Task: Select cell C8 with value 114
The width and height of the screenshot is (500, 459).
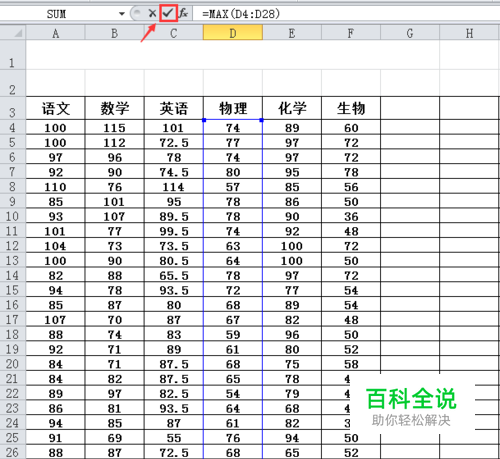Action: tap(174, 186)
